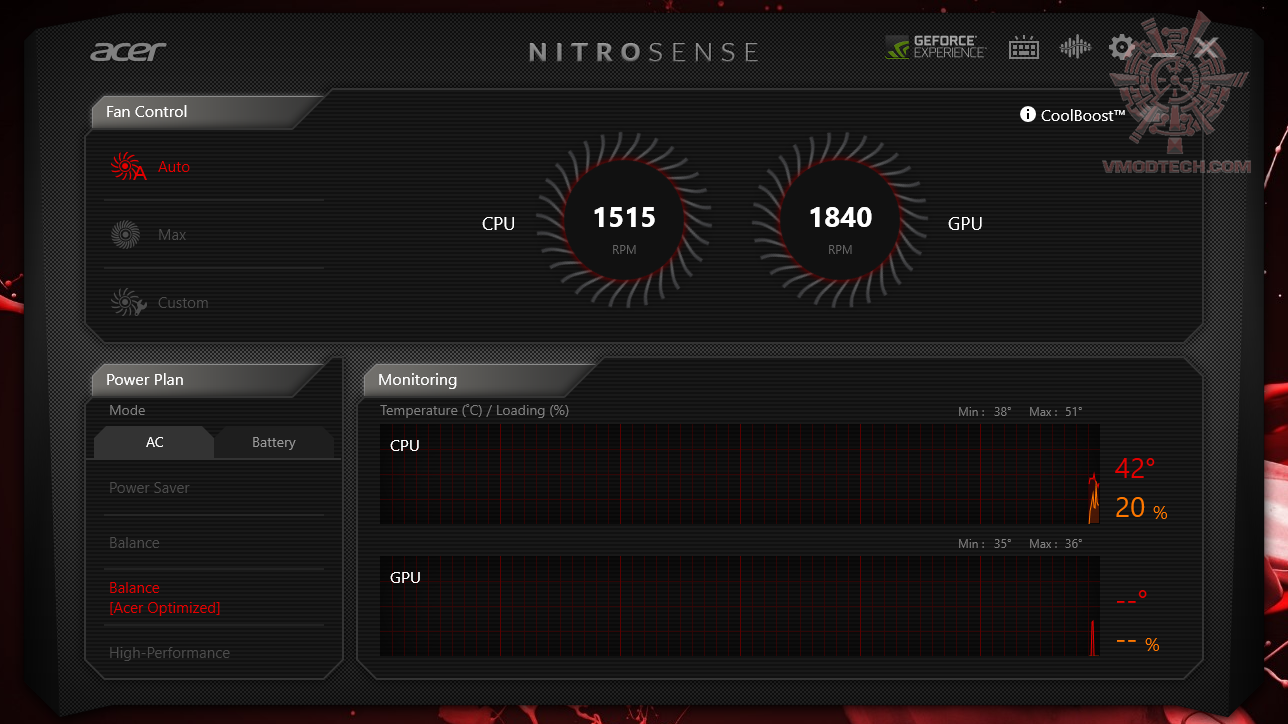Click the "Mode" label under Power Plan
The height and width of the screenshot is (724, 1288).
point(127,410)
